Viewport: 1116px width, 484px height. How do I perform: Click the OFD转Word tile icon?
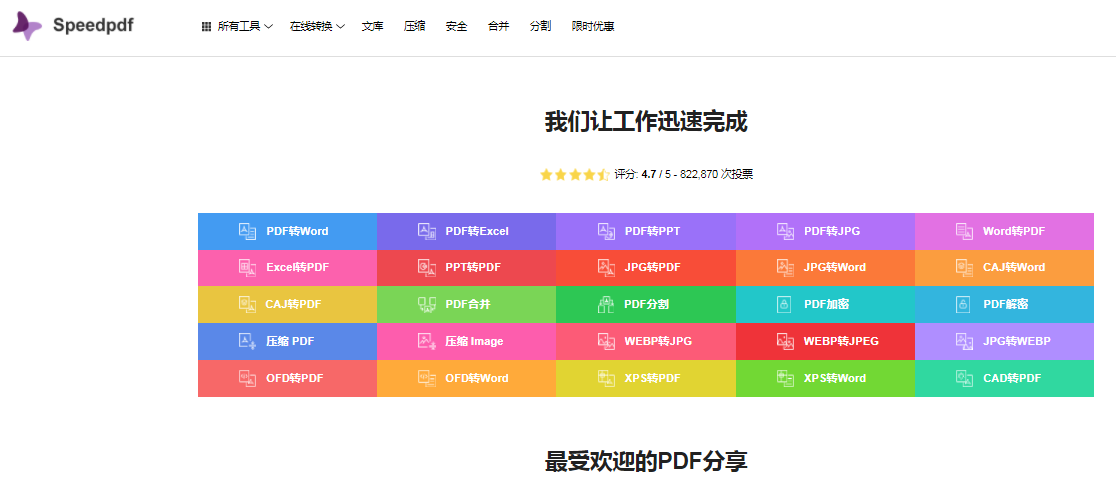click(426, 378)
